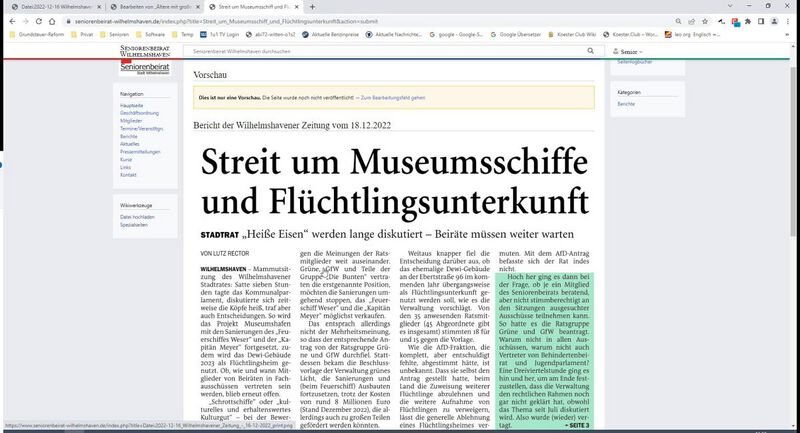Open Google Übersetzer bookmark

tap(515, 35)
